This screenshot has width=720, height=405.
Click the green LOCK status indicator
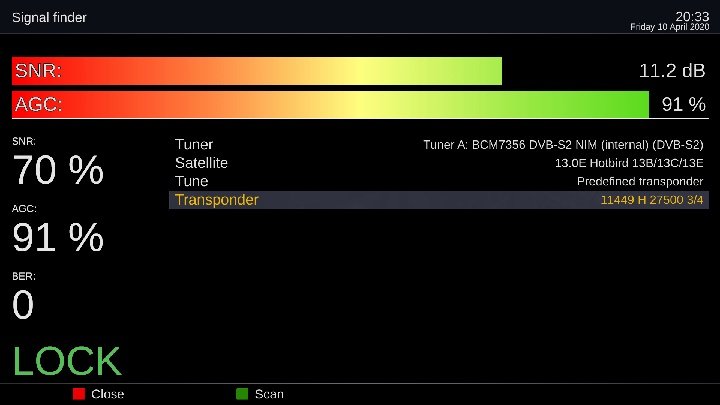pos(66,362)
